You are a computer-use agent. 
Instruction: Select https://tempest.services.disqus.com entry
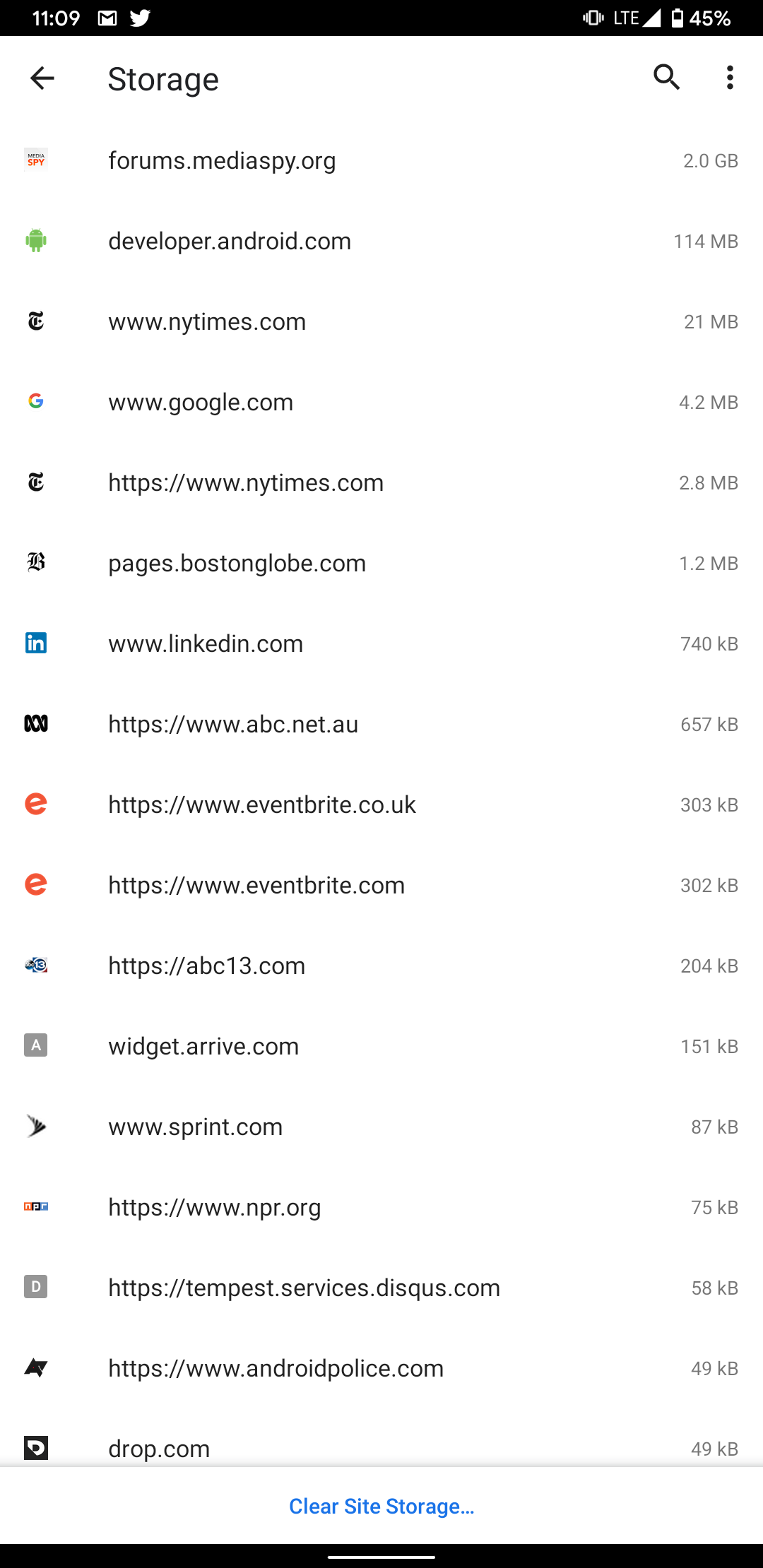pos(381,1288)
